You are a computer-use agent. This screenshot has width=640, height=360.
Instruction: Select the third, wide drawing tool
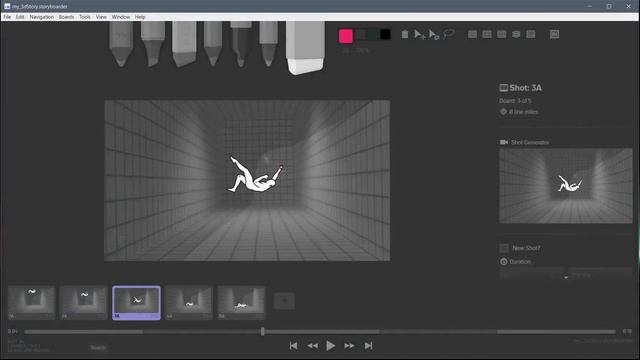184,44
